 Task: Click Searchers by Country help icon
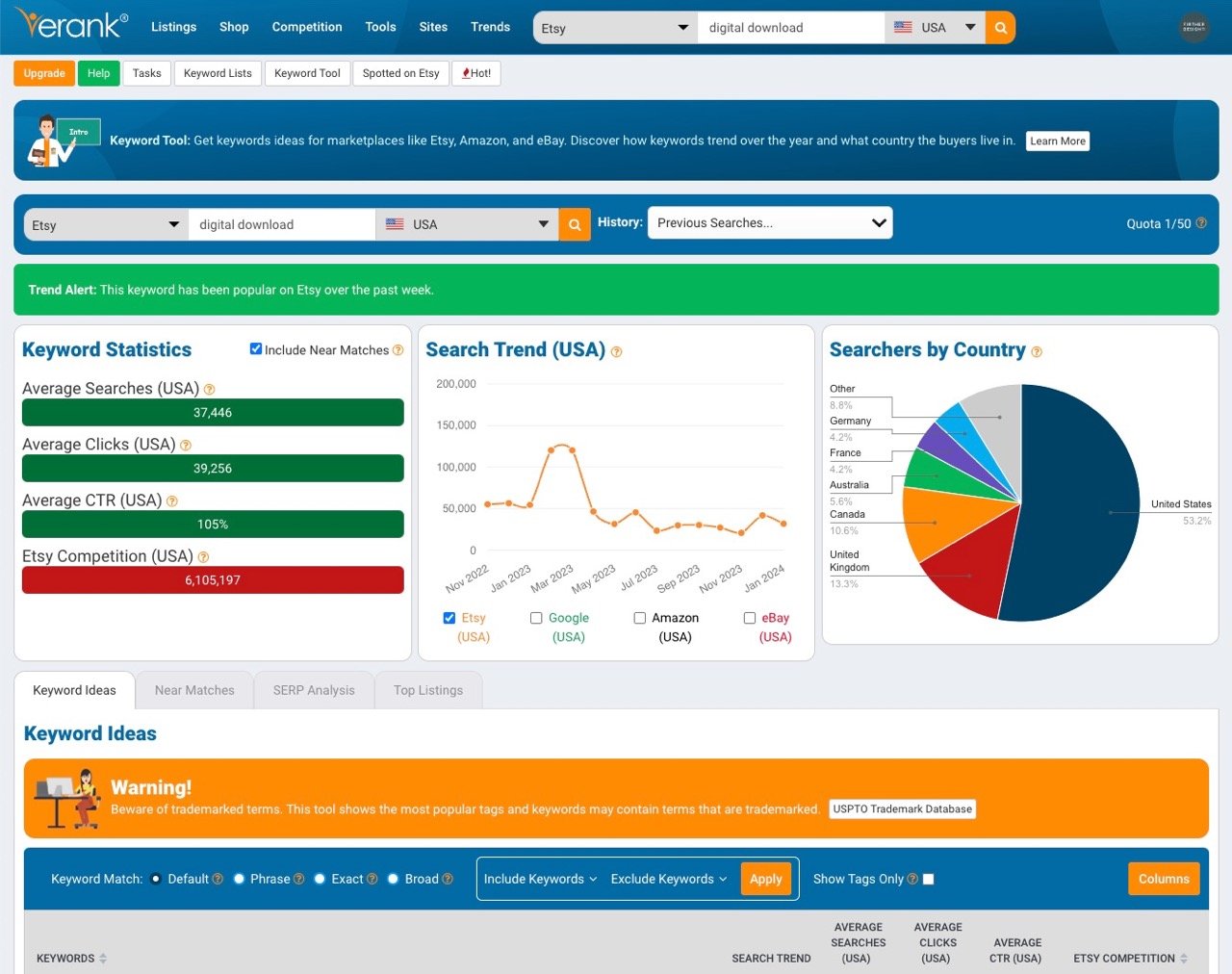1037,352
